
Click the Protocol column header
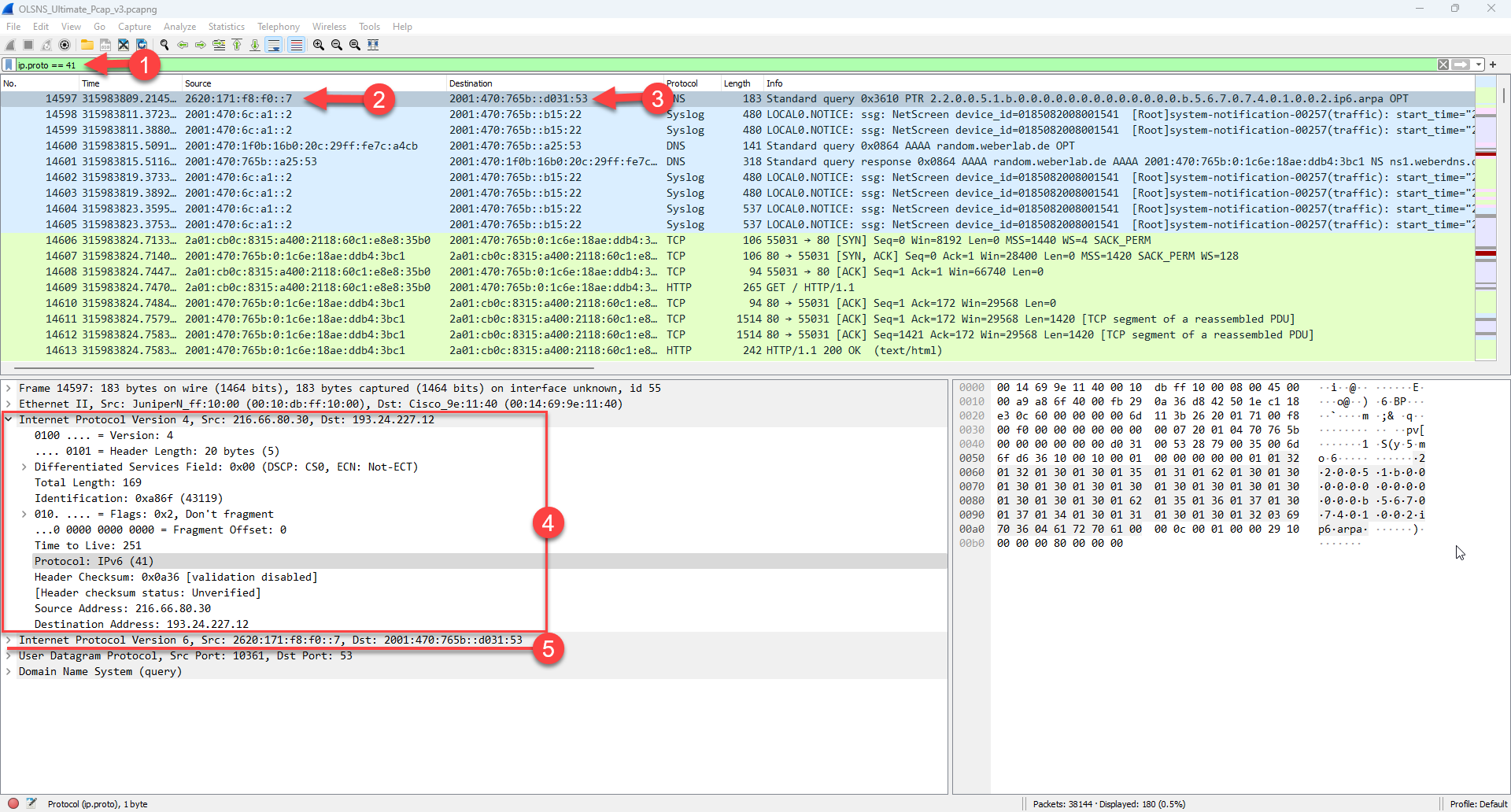pos(682,83)
